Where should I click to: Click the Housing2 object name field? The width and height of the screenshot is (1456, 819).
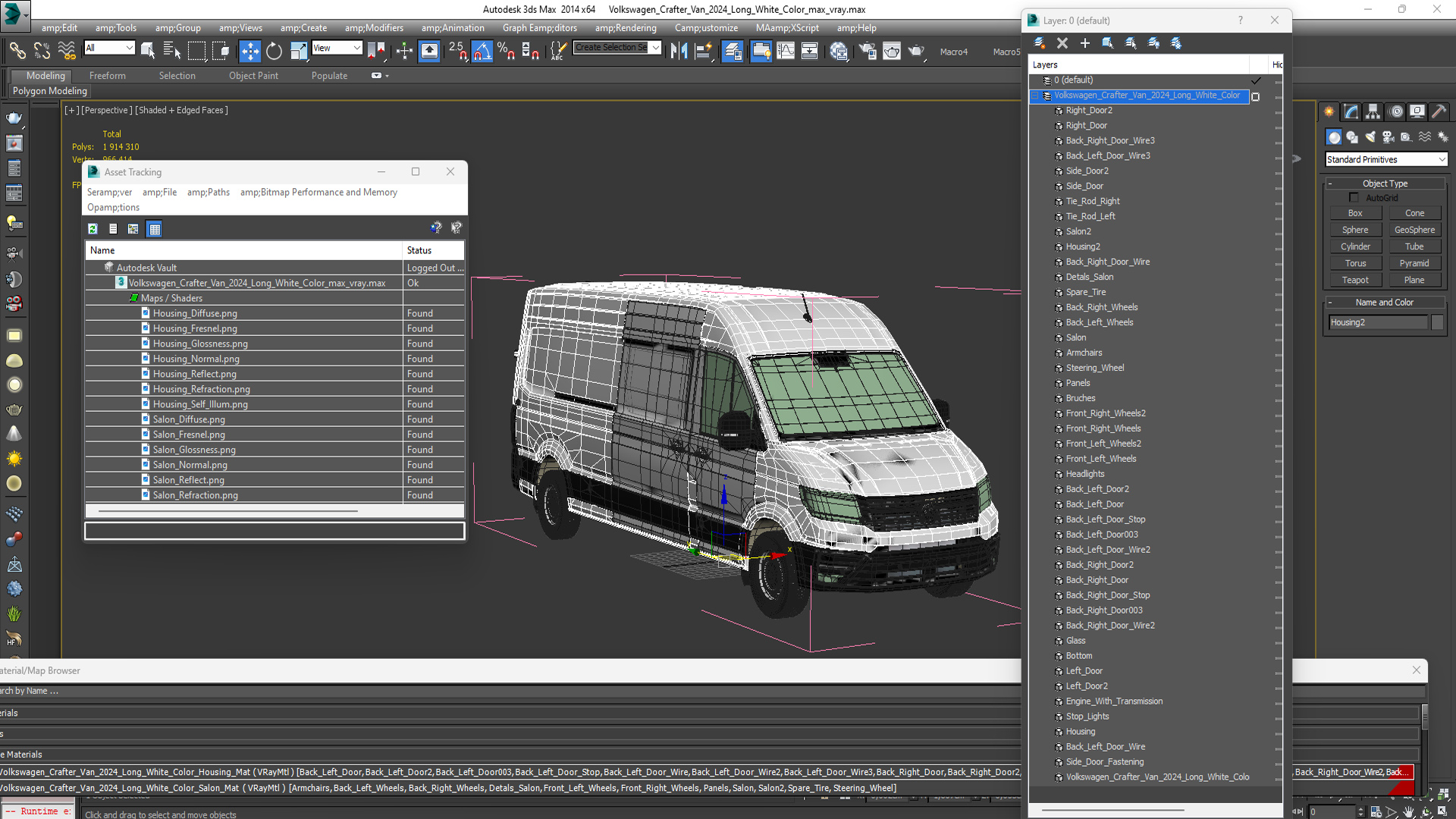point(1378,323)
